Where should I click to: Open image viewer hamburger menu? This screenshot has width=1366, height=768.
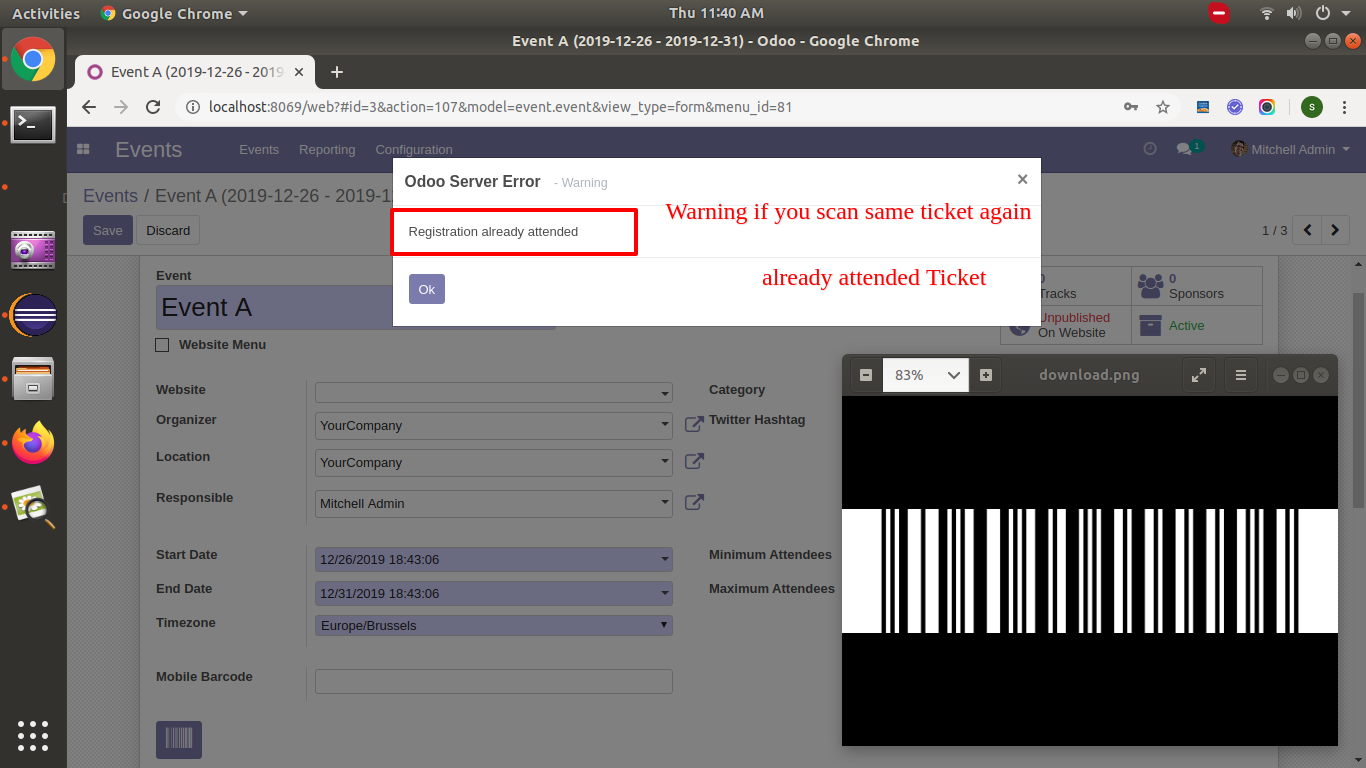click(x=1241, y=375)
